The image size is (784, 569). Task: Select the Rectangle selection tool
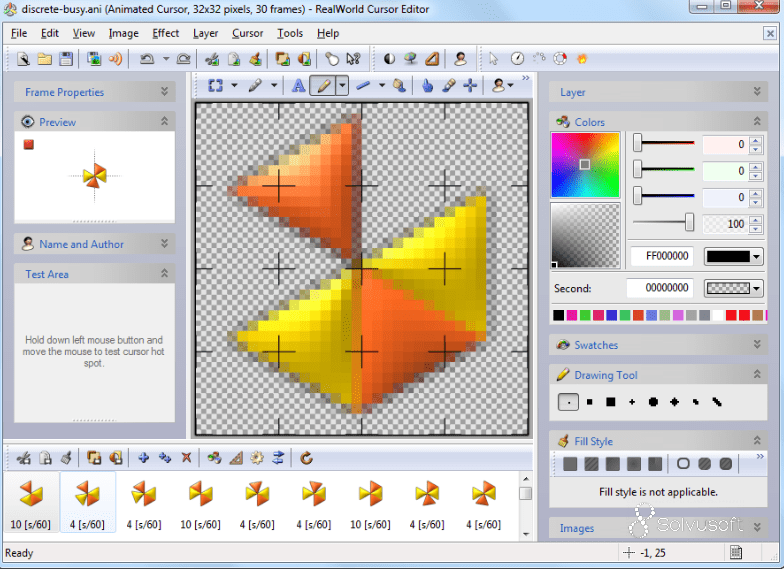(x=216, y=86)
